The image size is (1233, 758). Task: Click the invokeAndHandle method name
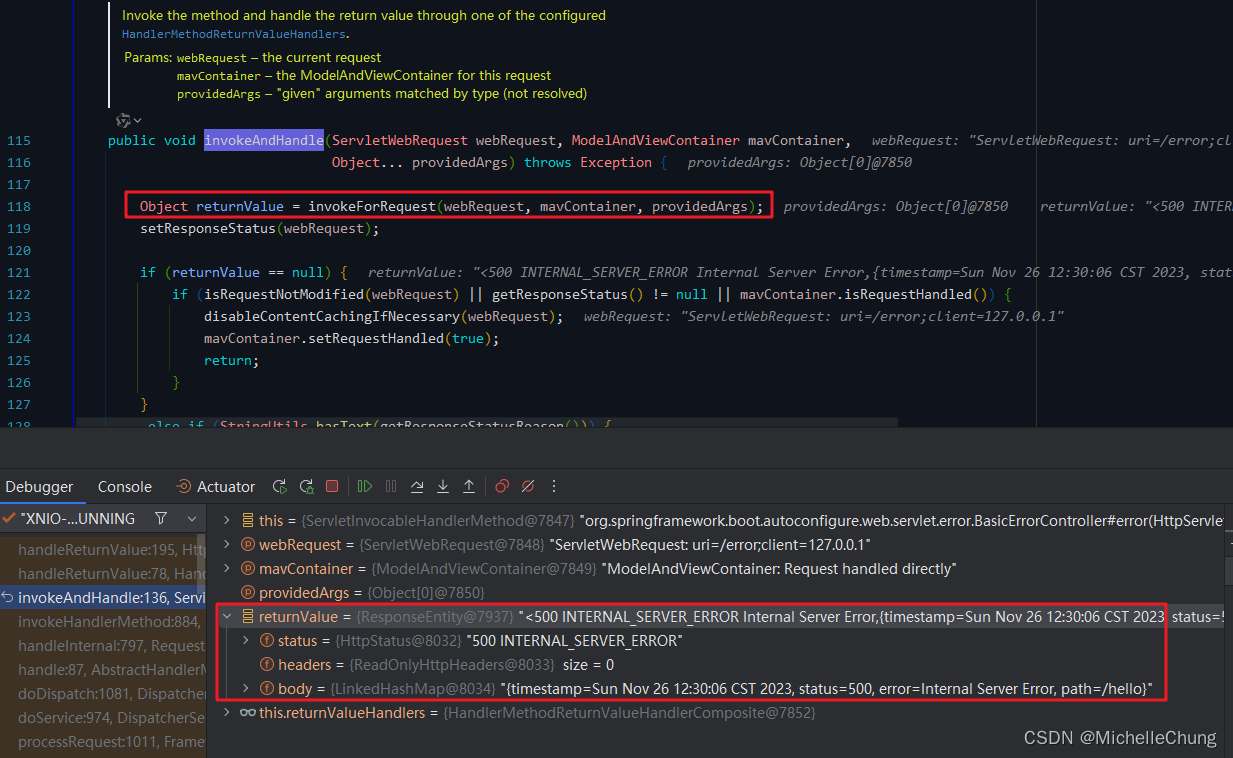(264, 140)
